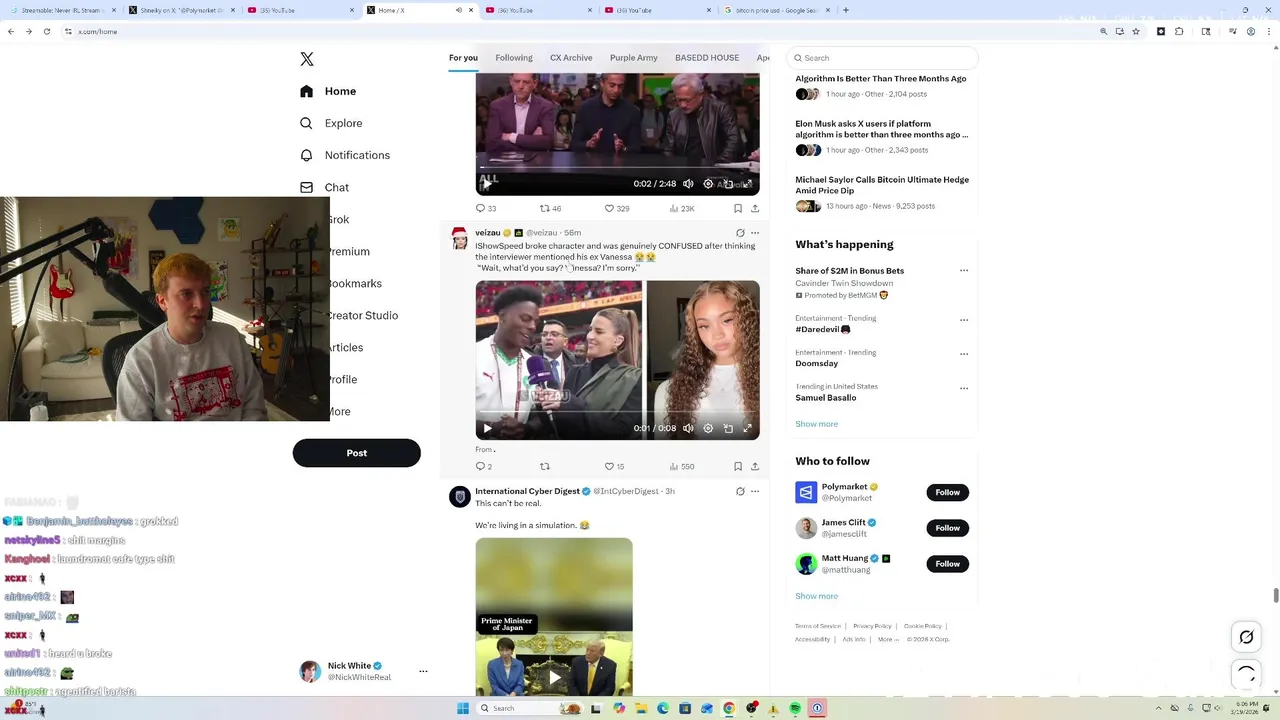Switch to the CX Archive tab
This screenshot has height=720, width=1280.
click(x=571, y=58)
